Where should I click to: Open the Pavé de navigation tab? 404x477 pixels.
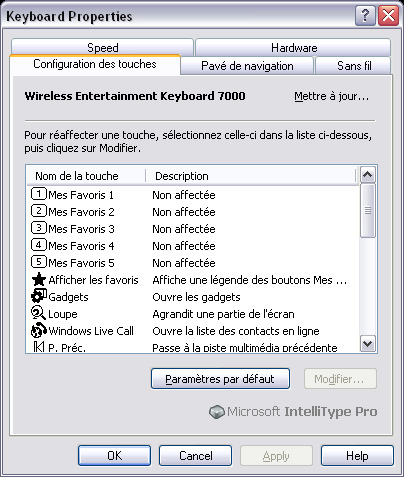click(247, 66)
